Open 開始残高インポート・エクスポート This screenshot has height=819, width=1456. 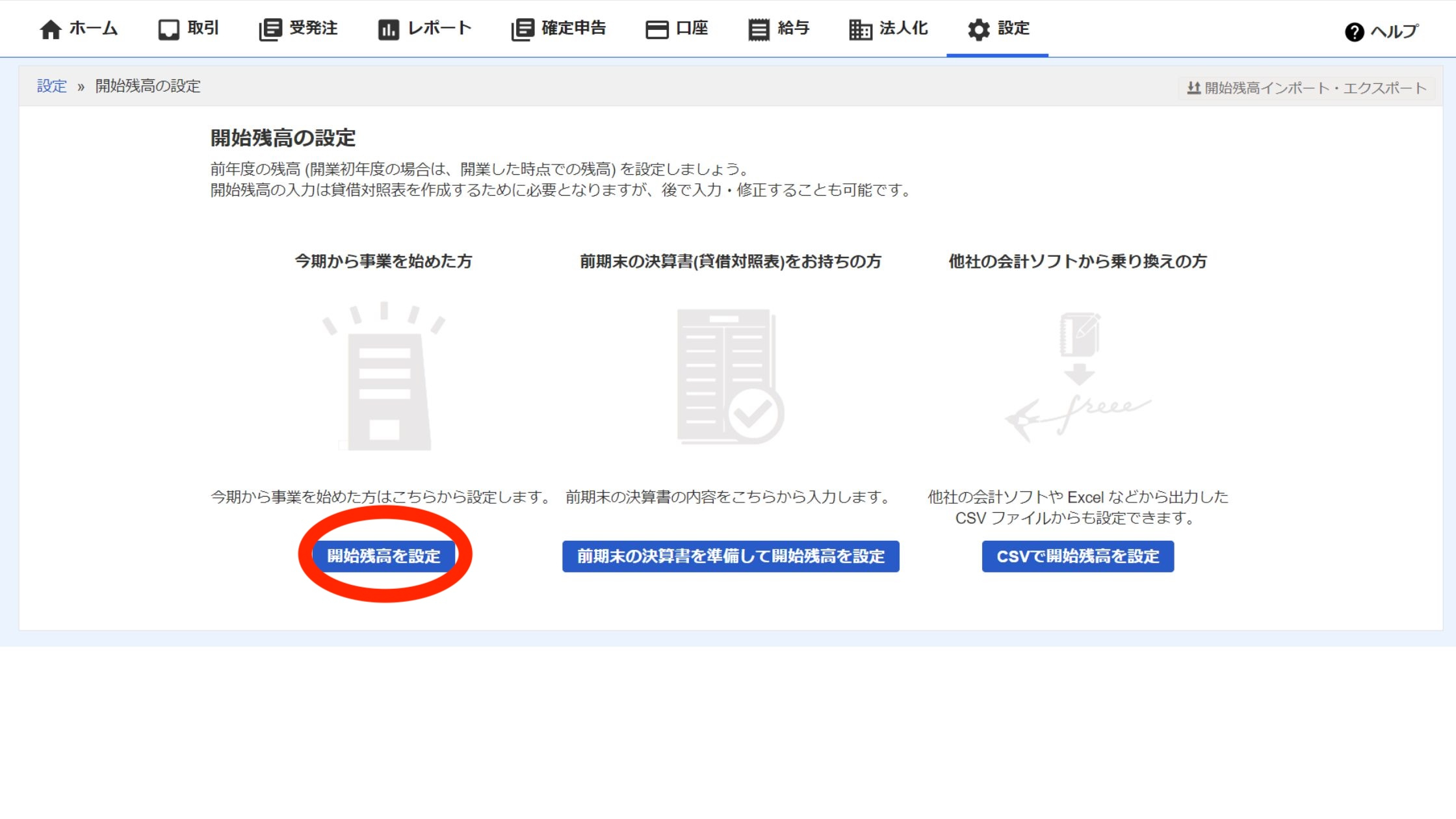(x=1311, y=86)
